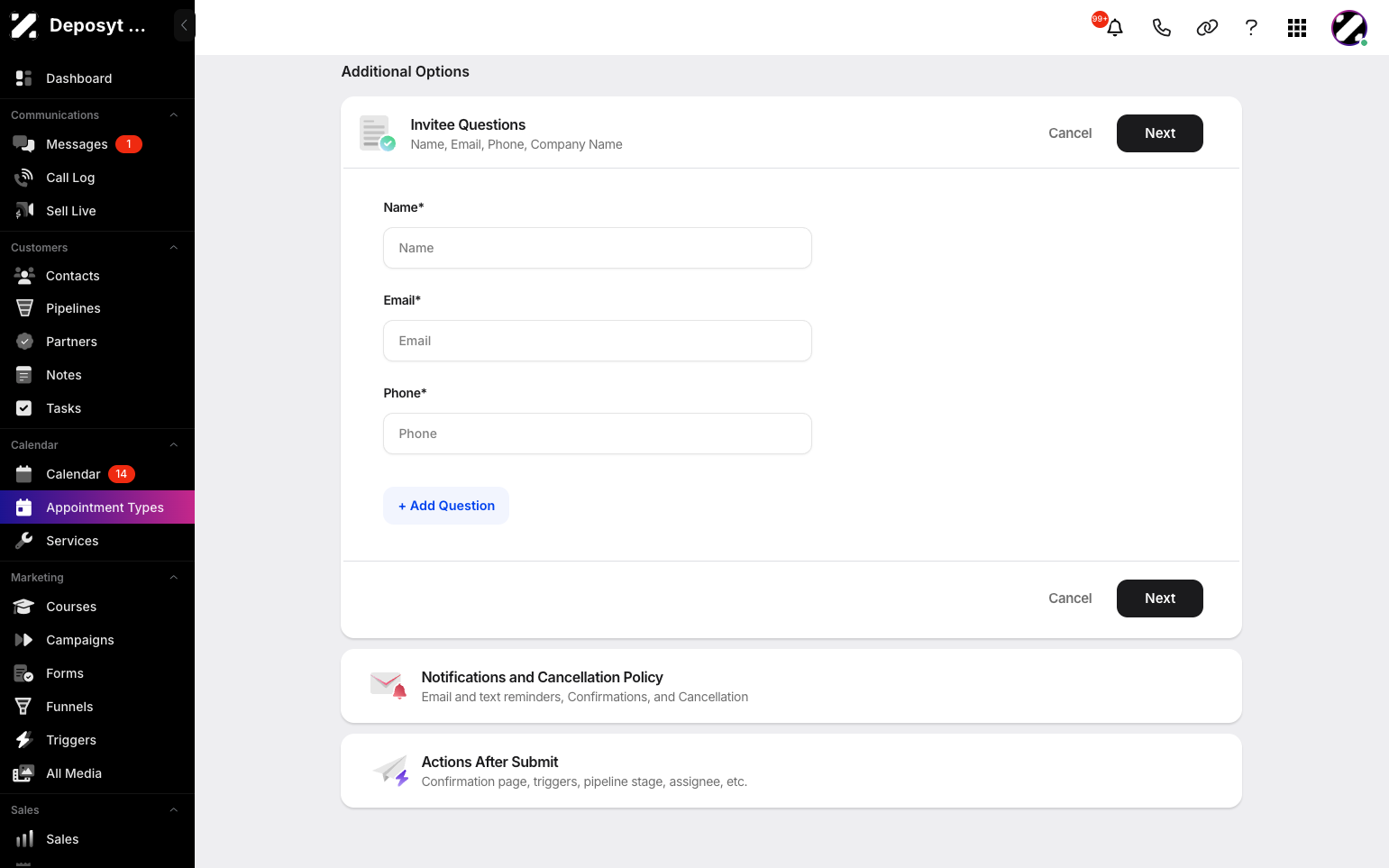Viewport: 1389px width, 868px height.
Task: Open Notes in sidebar
Action: click(x=97, y=375)
